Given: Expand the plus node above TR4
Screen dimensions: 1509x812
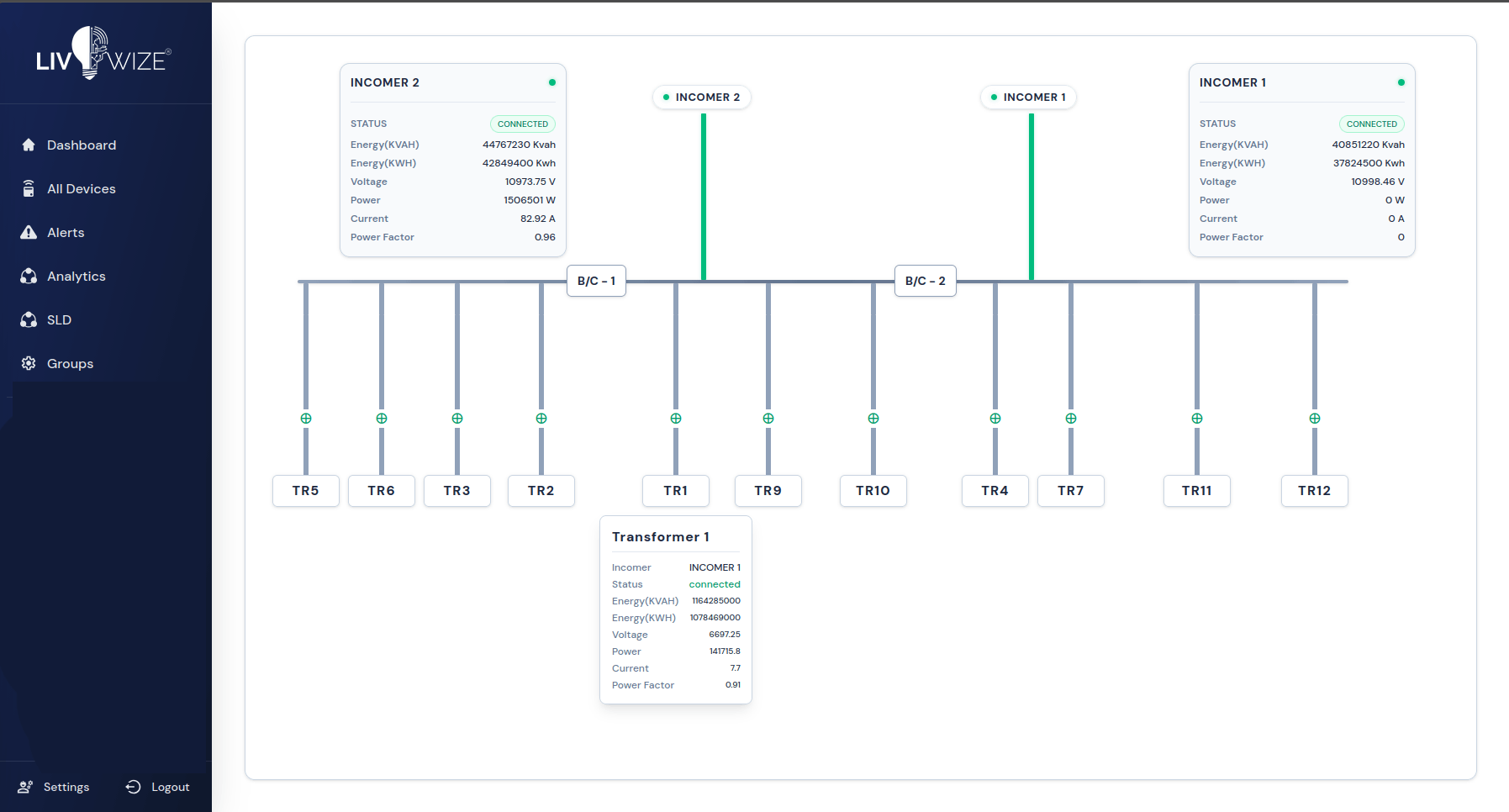Looking at the screenshot, I should (x=995, y=418).
